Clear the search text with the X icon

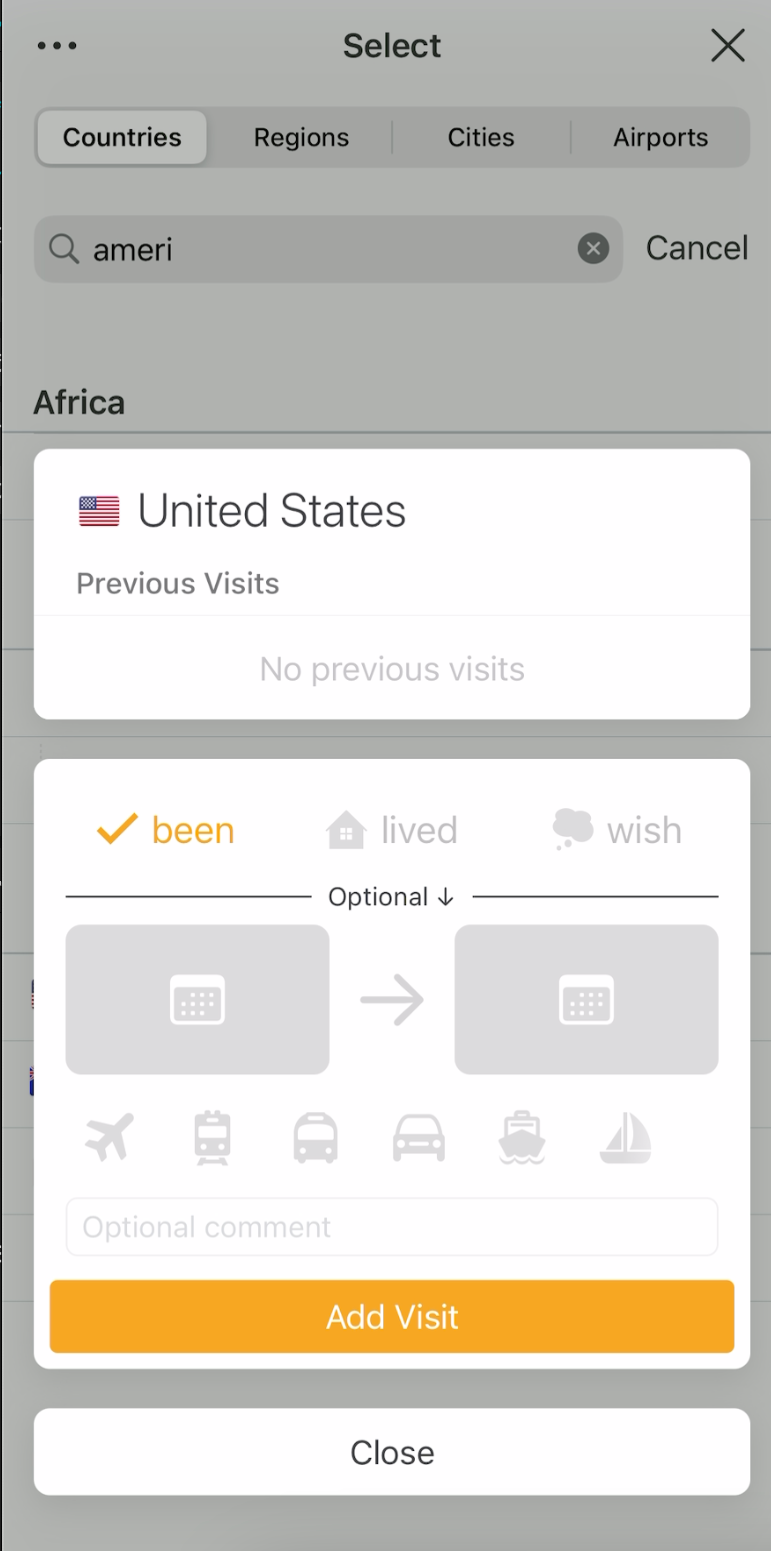[x=593, y=248]
